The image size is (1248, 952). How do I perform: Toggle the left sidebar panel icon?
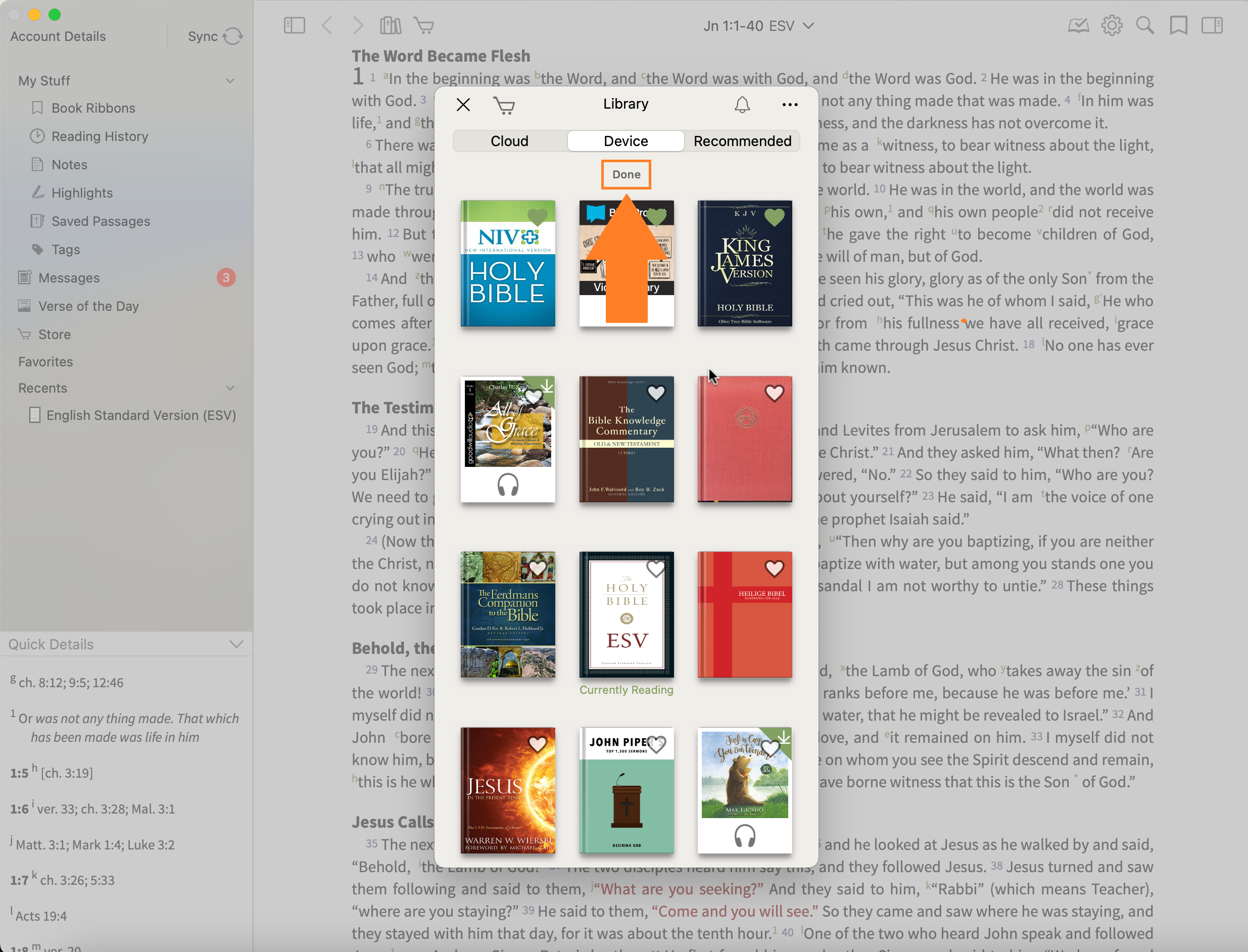[x=294, y=25]
